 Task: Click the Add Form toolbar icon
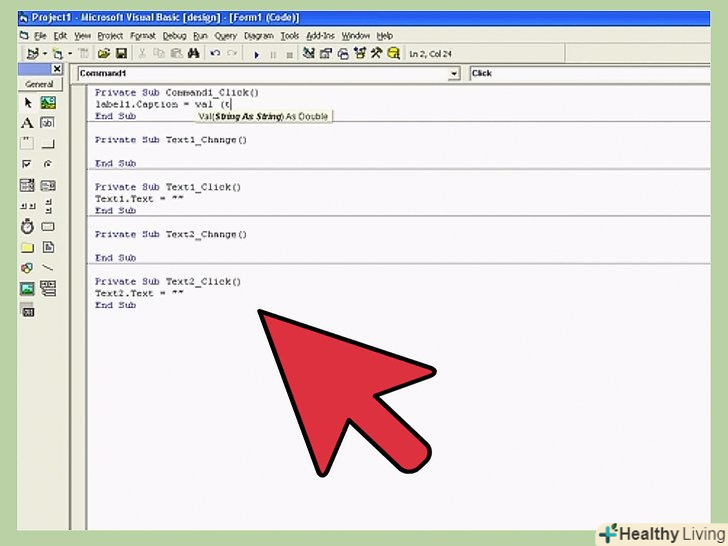(x=58, y=54)
